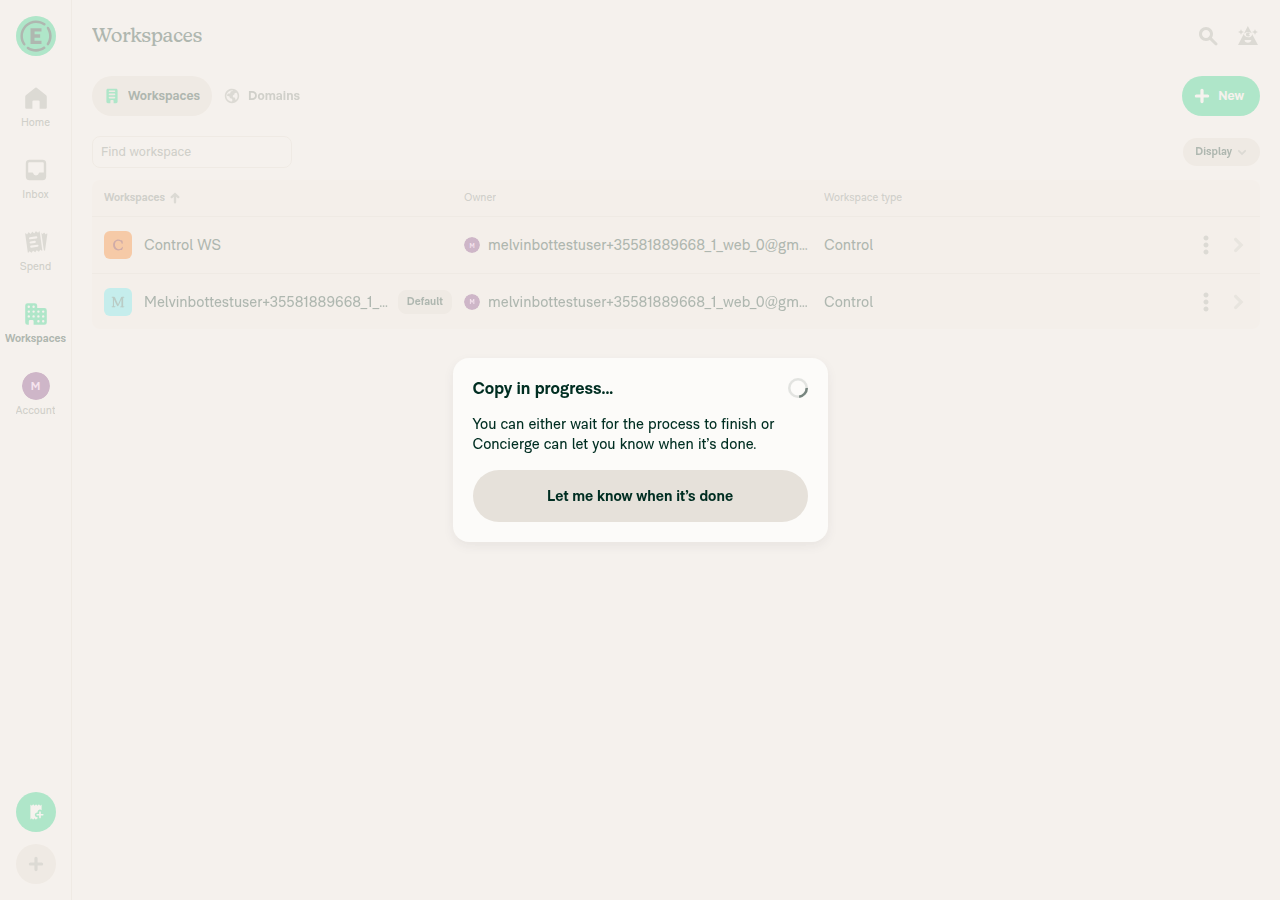Switch to Workspaces tab
This screenshot has height=900, width=1280.
[x=152, y=96]
